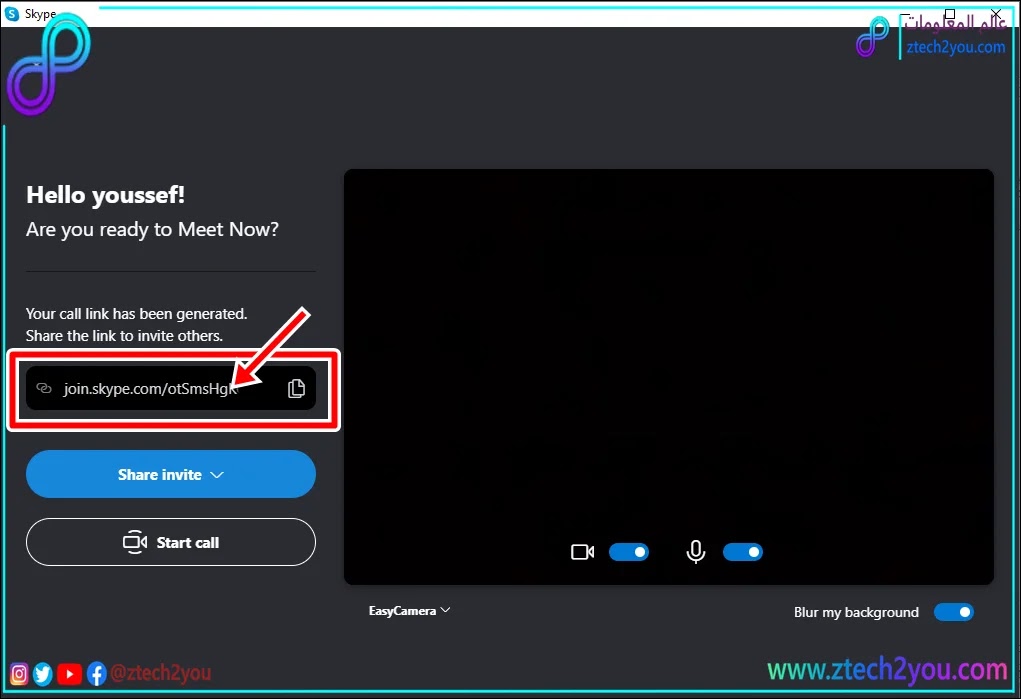Image resolution: width=1021 pixels, height=699 pixels.
Task: Click the "Are you ready to Meet Now?" text
Action: pos(152,229)
